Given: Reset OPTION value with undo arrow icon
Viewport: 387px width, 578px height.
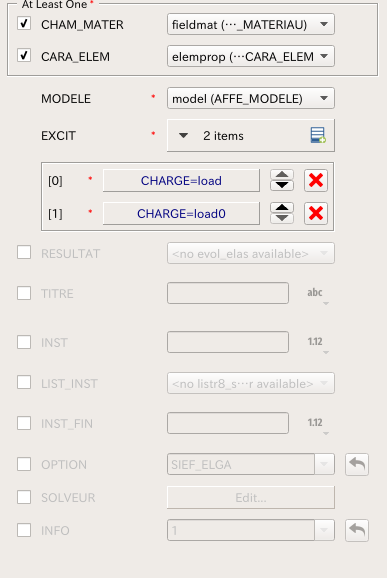Looking at the screenshot, I should (357, 464).
